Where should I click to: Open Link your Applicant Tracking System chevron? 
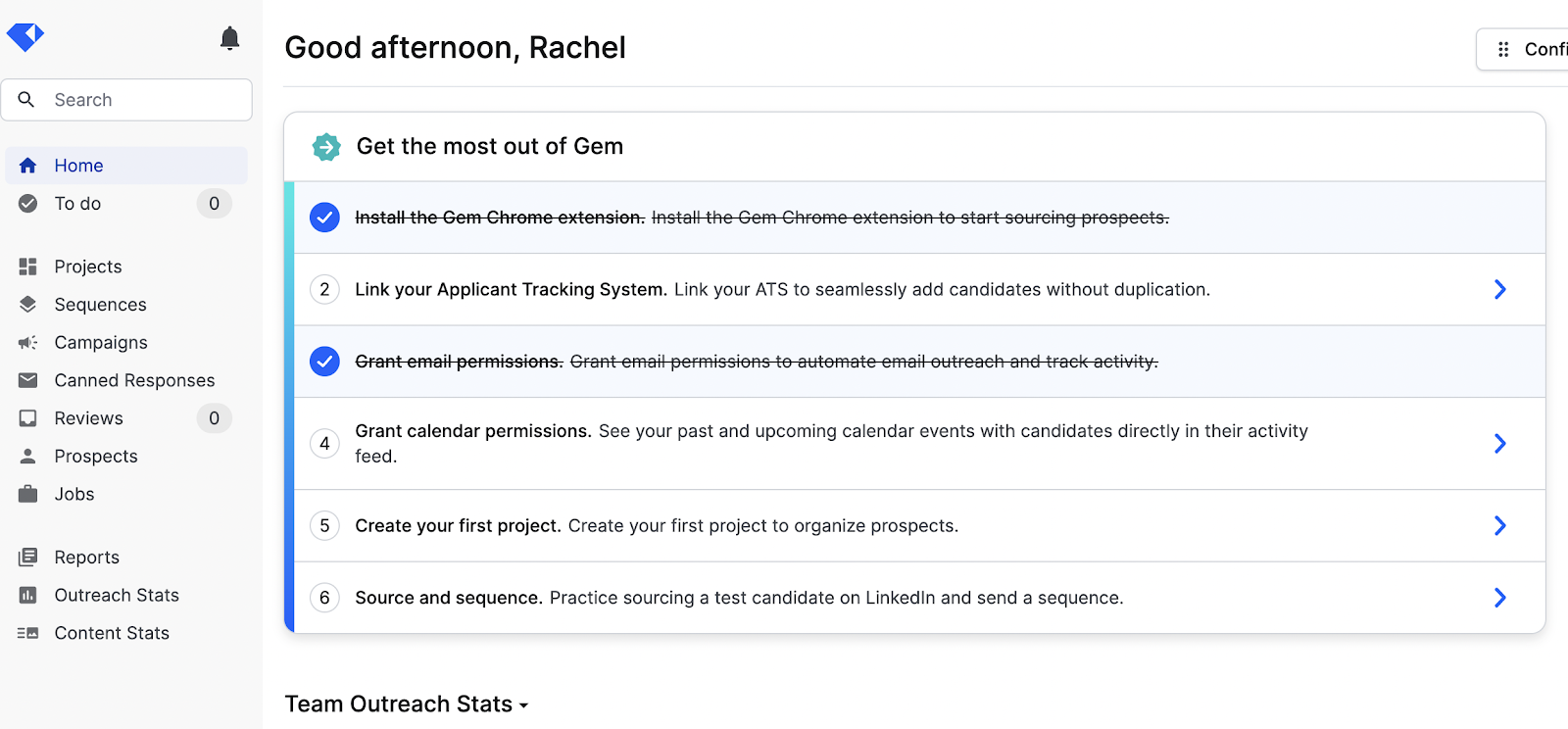tap(1499, 289)
